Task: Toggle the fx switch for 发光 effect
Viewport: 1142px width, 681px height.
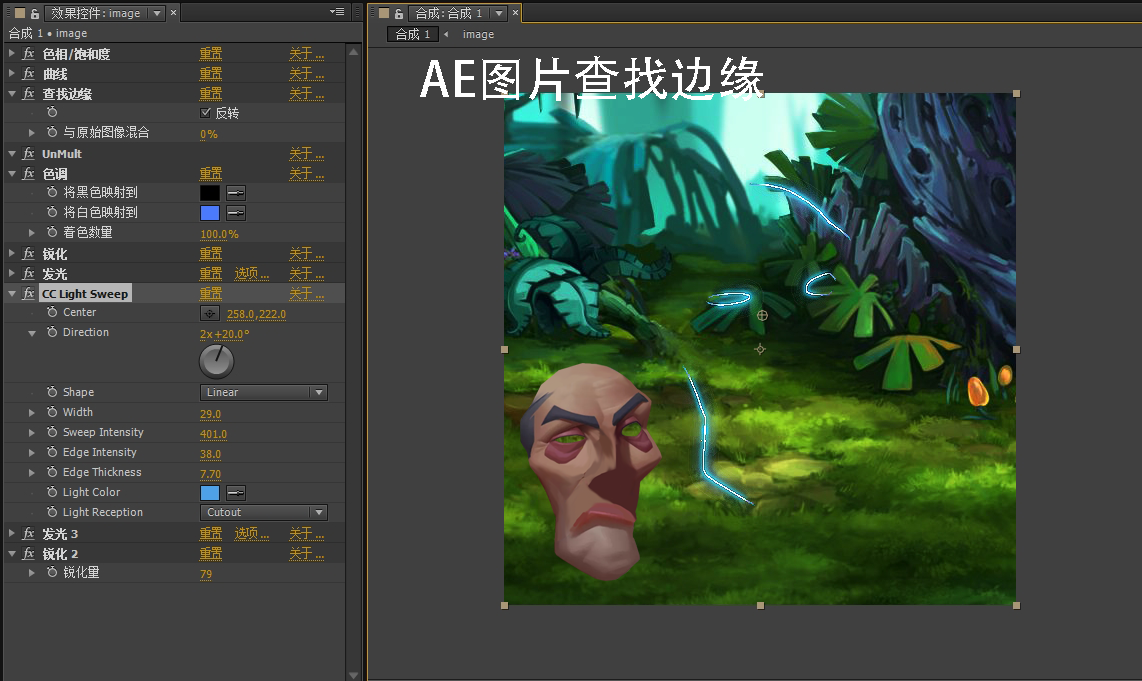Action: 28,273
